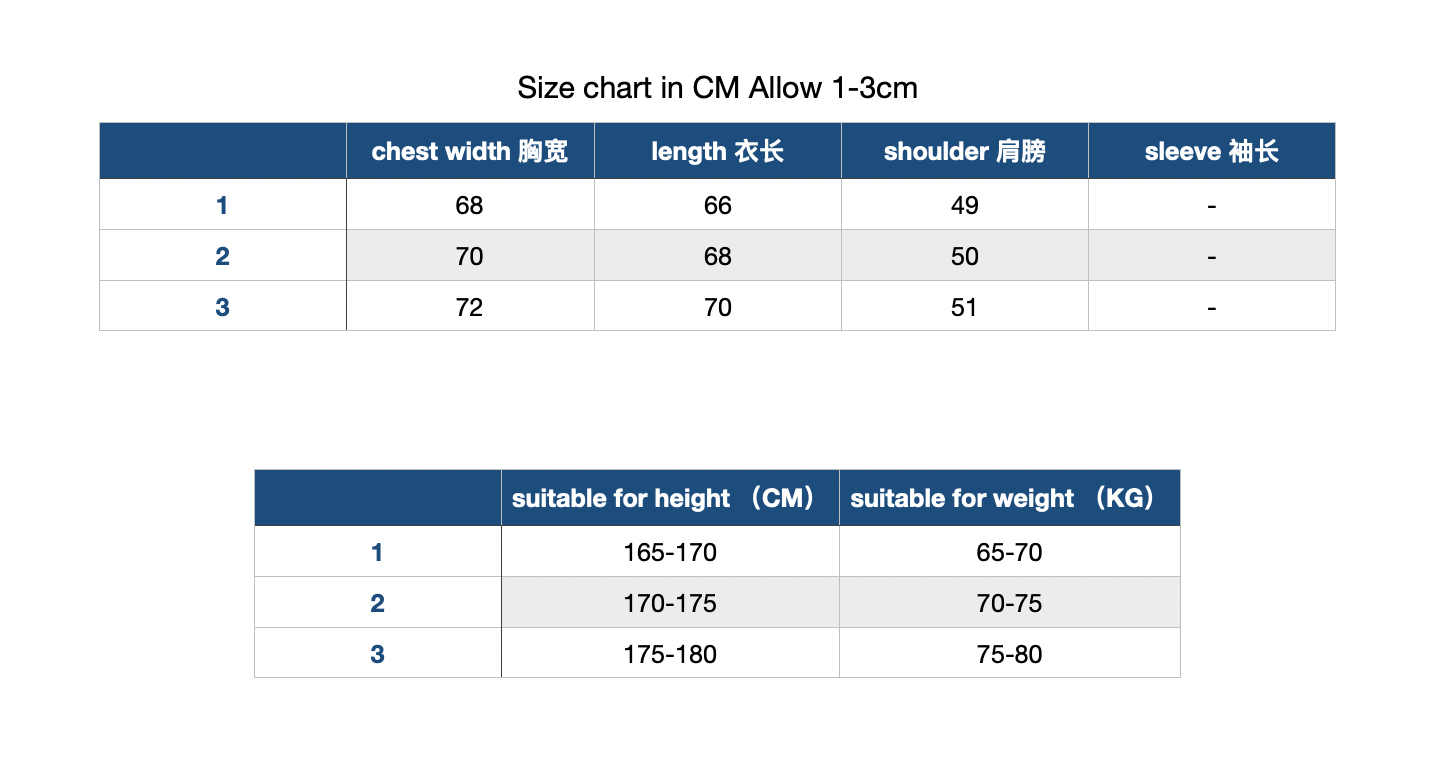This screenshot has width=1436, height=772.
Task: Click shoulder cell showing 50
Action: pos(965,256)
